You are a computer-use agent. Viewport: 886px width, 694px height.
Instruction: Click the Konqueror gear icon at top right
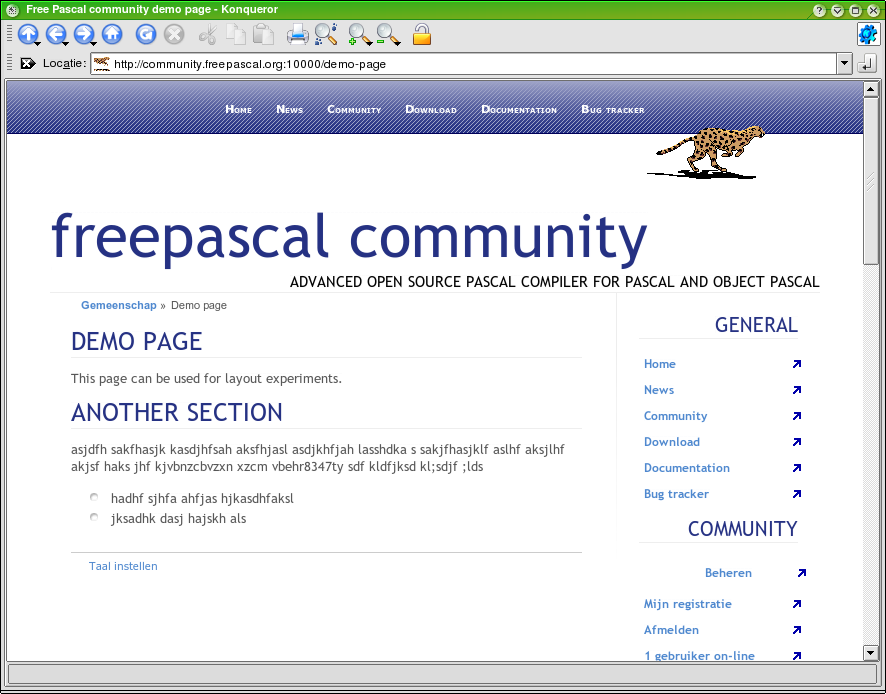tap(867, 34)
